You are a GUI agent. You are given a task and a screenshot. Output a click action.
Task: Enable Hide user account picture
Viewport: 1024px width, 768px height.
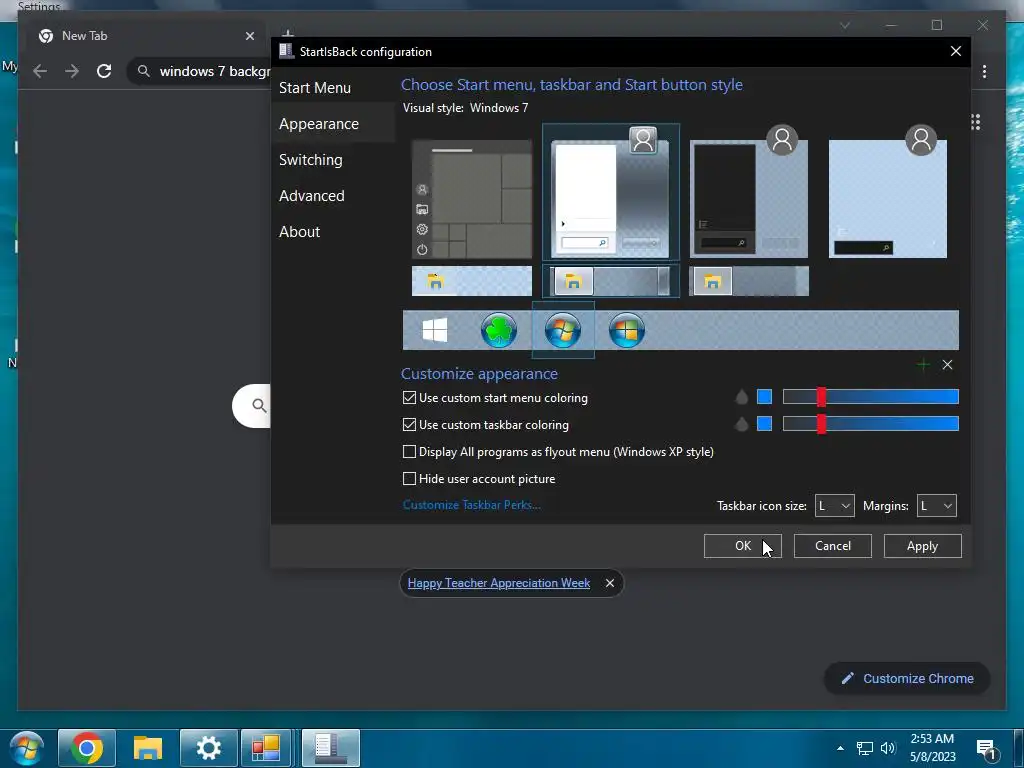click(x=409, y=479)
